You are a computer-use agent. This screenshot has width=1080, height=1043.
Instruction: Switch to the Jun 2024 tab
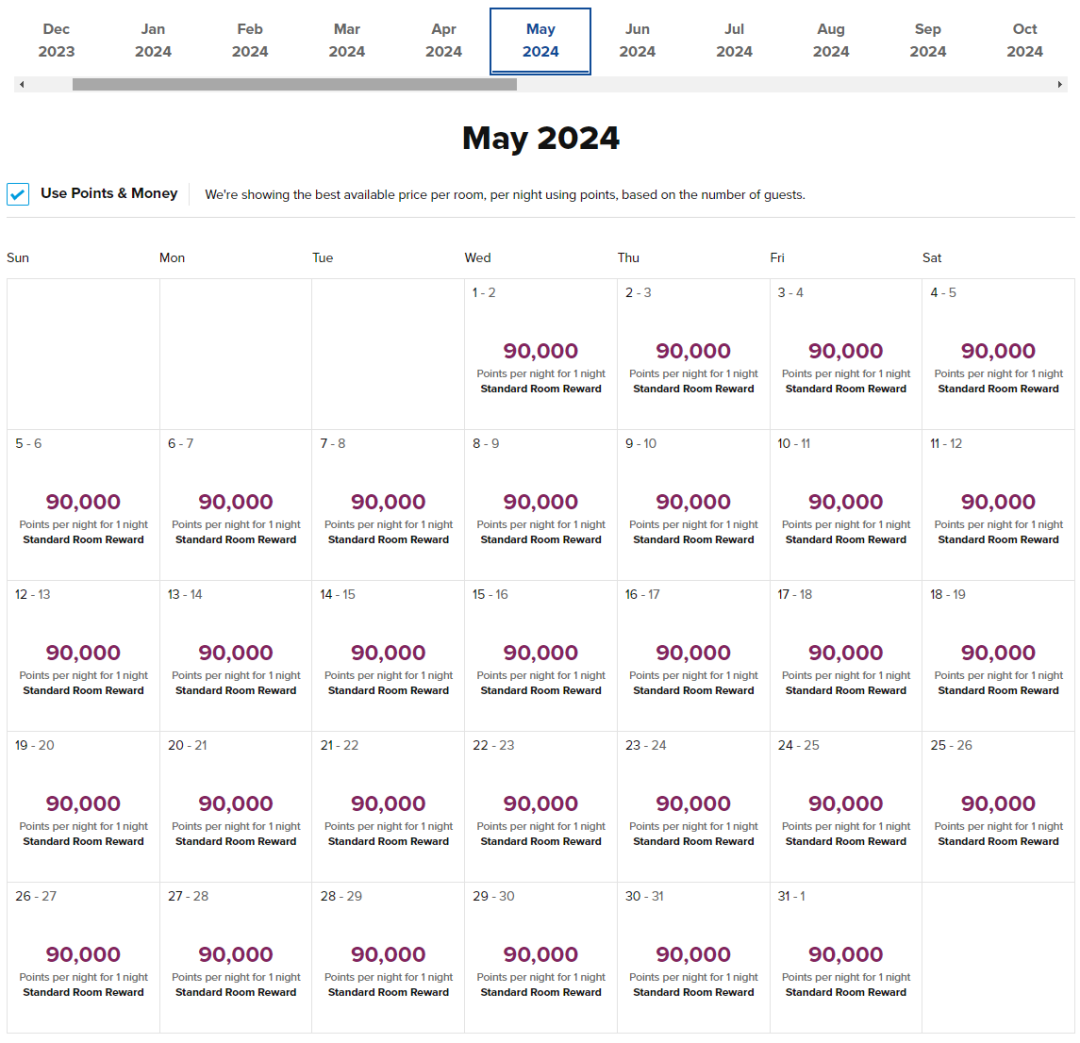click(x=637, y=41)
